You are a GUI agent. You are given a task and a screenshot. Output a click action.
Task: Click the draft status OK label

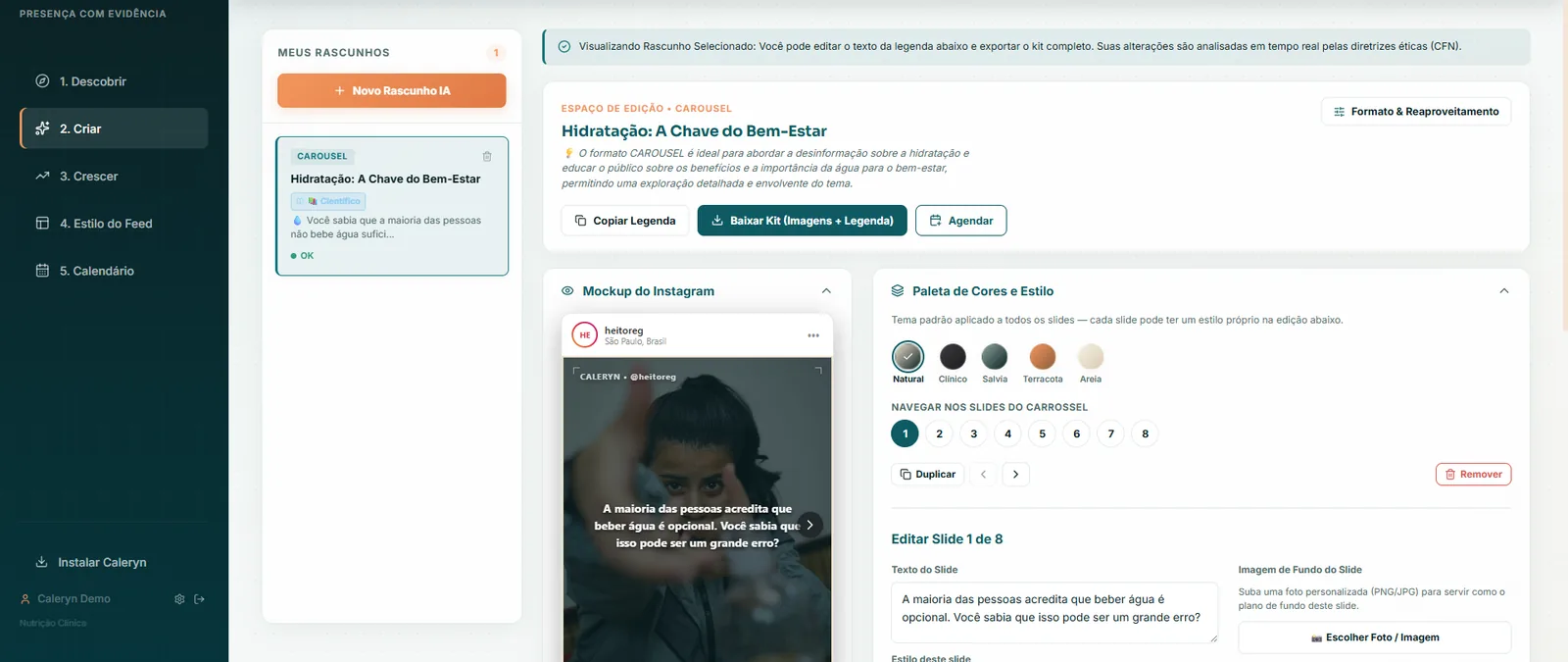[x=307, y=256]
